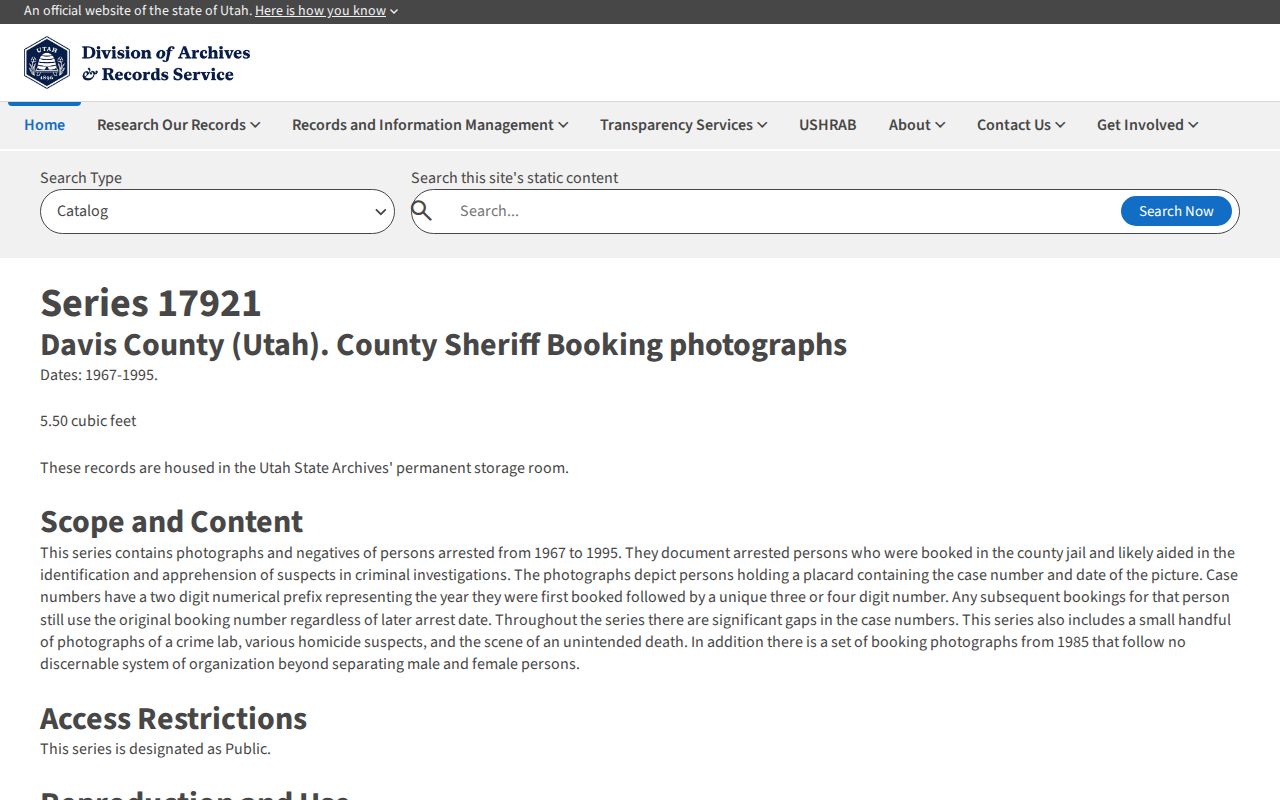Go to the Home tab

pyautogui.click(x=44, y=125)
